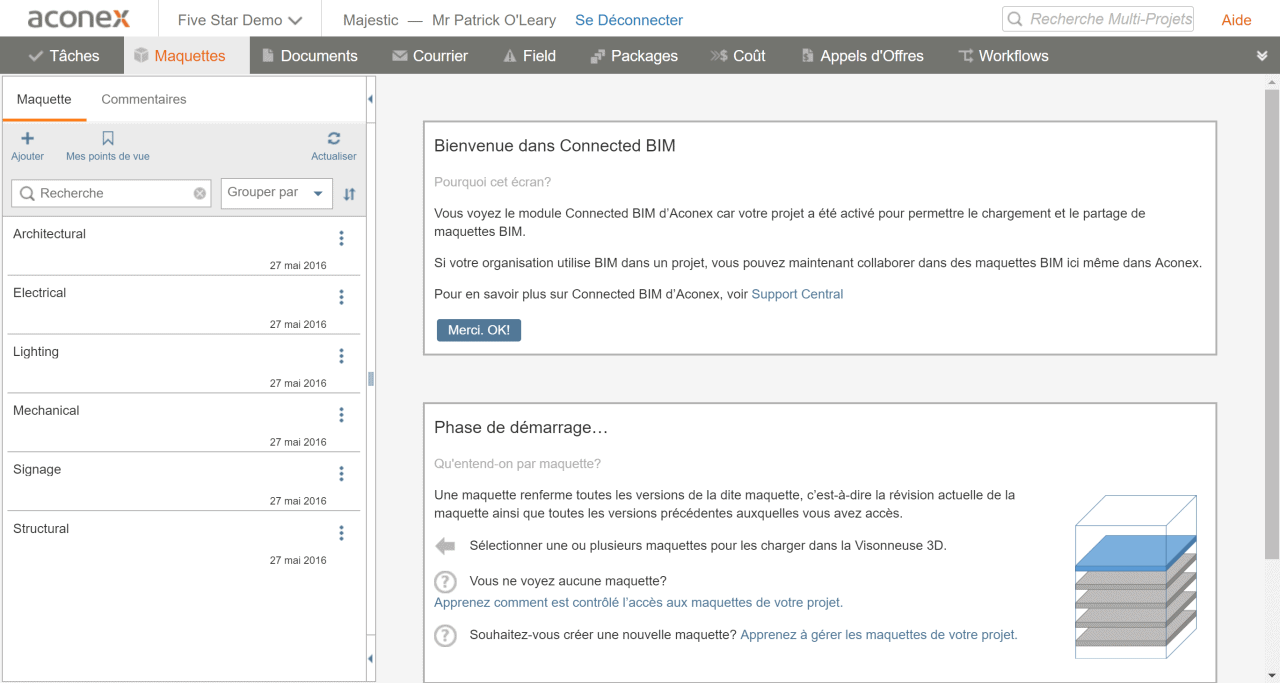Collapse side panel with the upper arrow
Screen dimensions: 1280x683
coord(371,99)
